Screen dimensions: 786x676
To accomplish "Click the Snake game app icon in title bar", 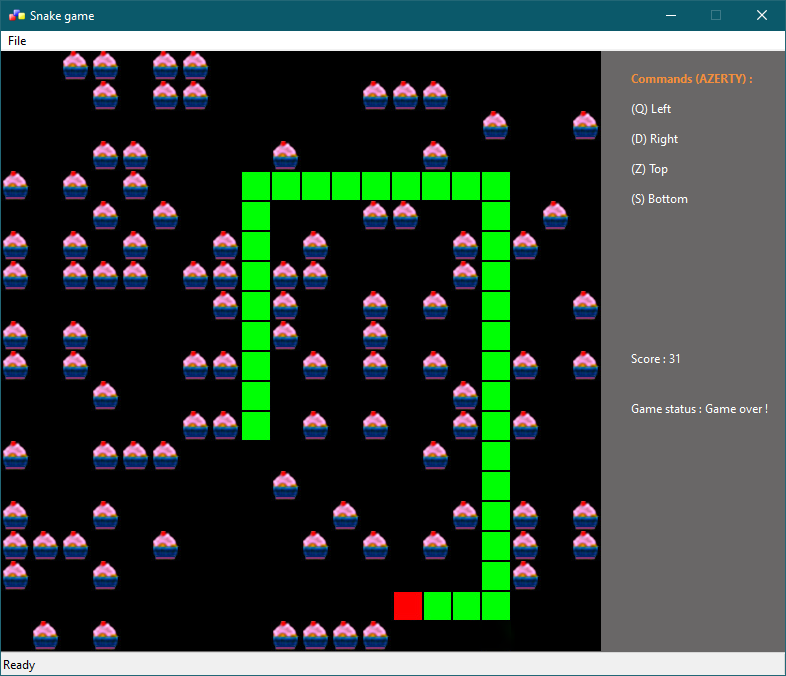I will (x=17, y=16).
